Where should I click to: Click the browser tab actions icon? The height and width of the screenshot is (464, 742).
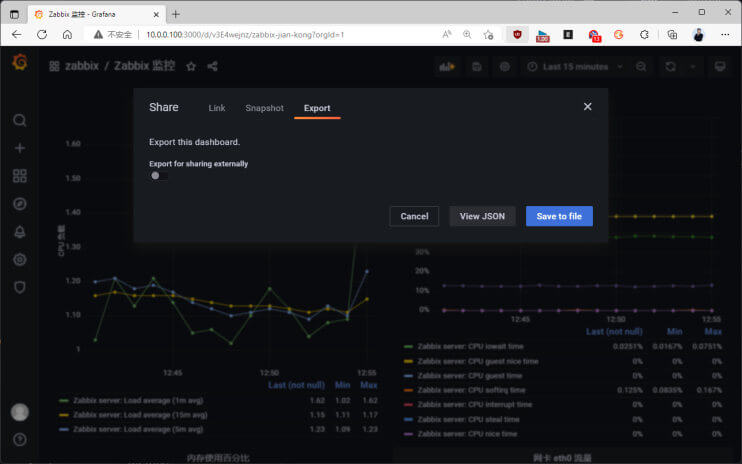(14, 15)
